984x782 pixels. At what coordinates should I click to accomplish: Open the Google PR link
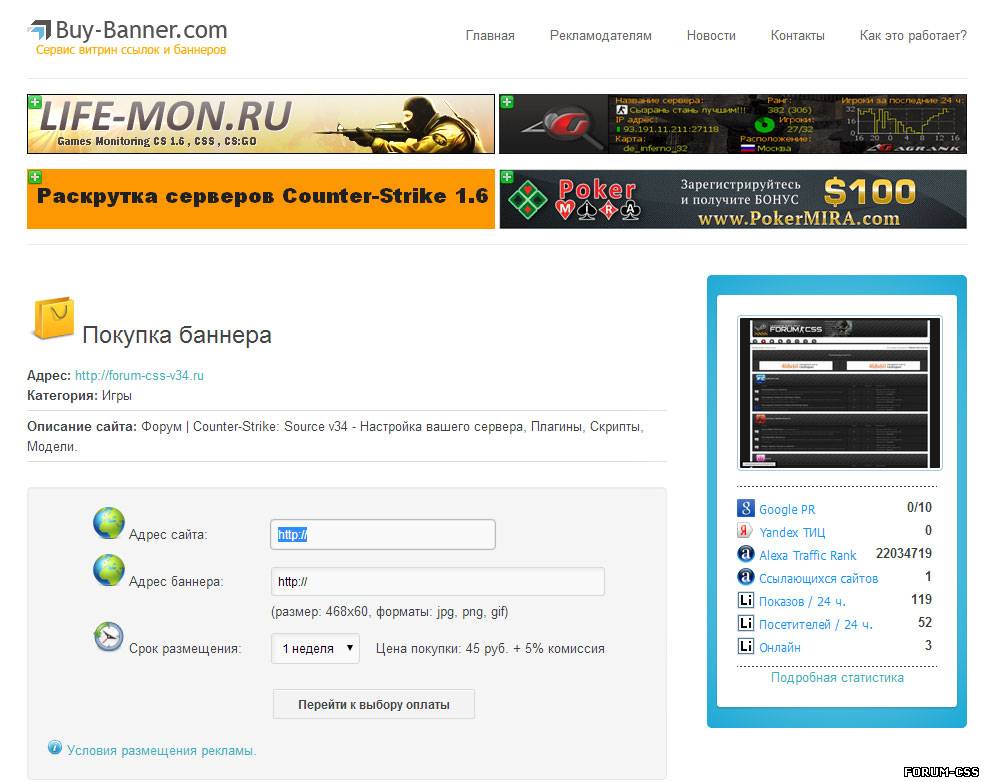coord(787,510)
